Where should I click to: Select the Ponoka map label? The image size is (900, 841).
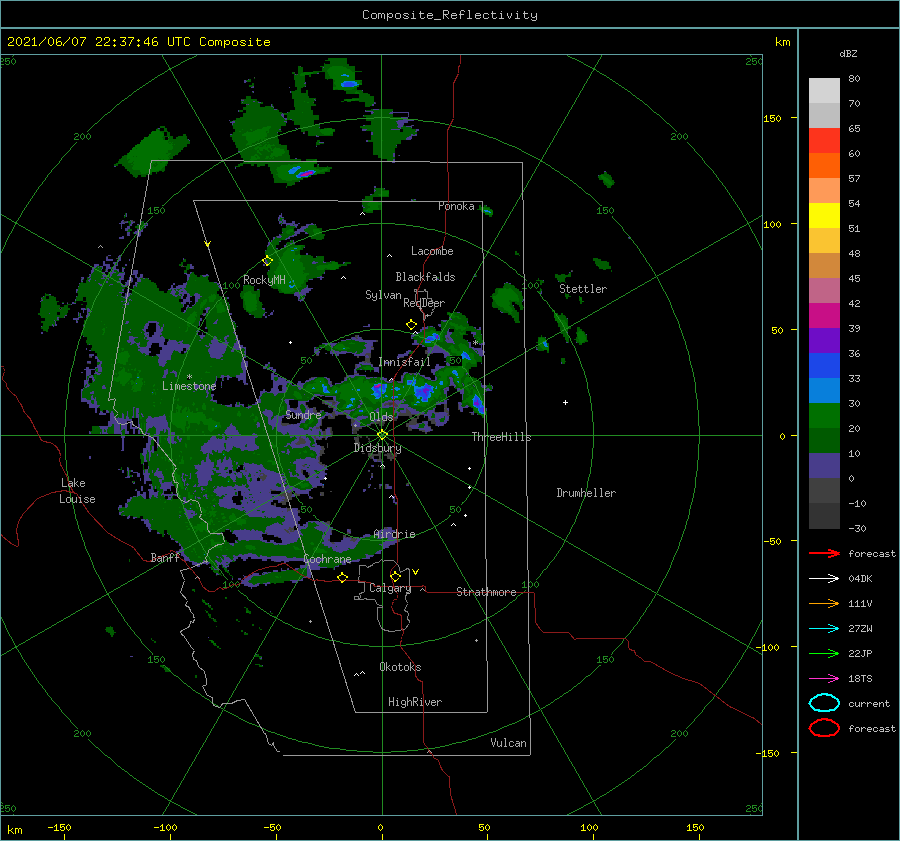[456, 206]
